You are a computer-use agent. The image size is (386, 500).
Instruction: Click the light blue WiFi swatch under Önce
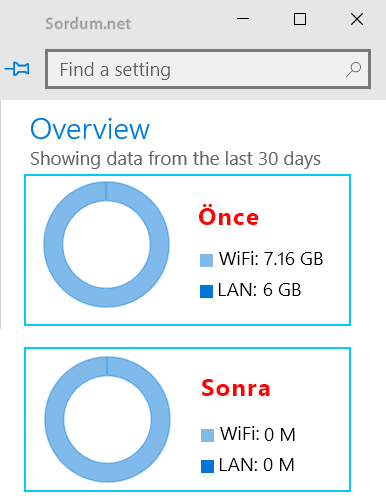206,260
